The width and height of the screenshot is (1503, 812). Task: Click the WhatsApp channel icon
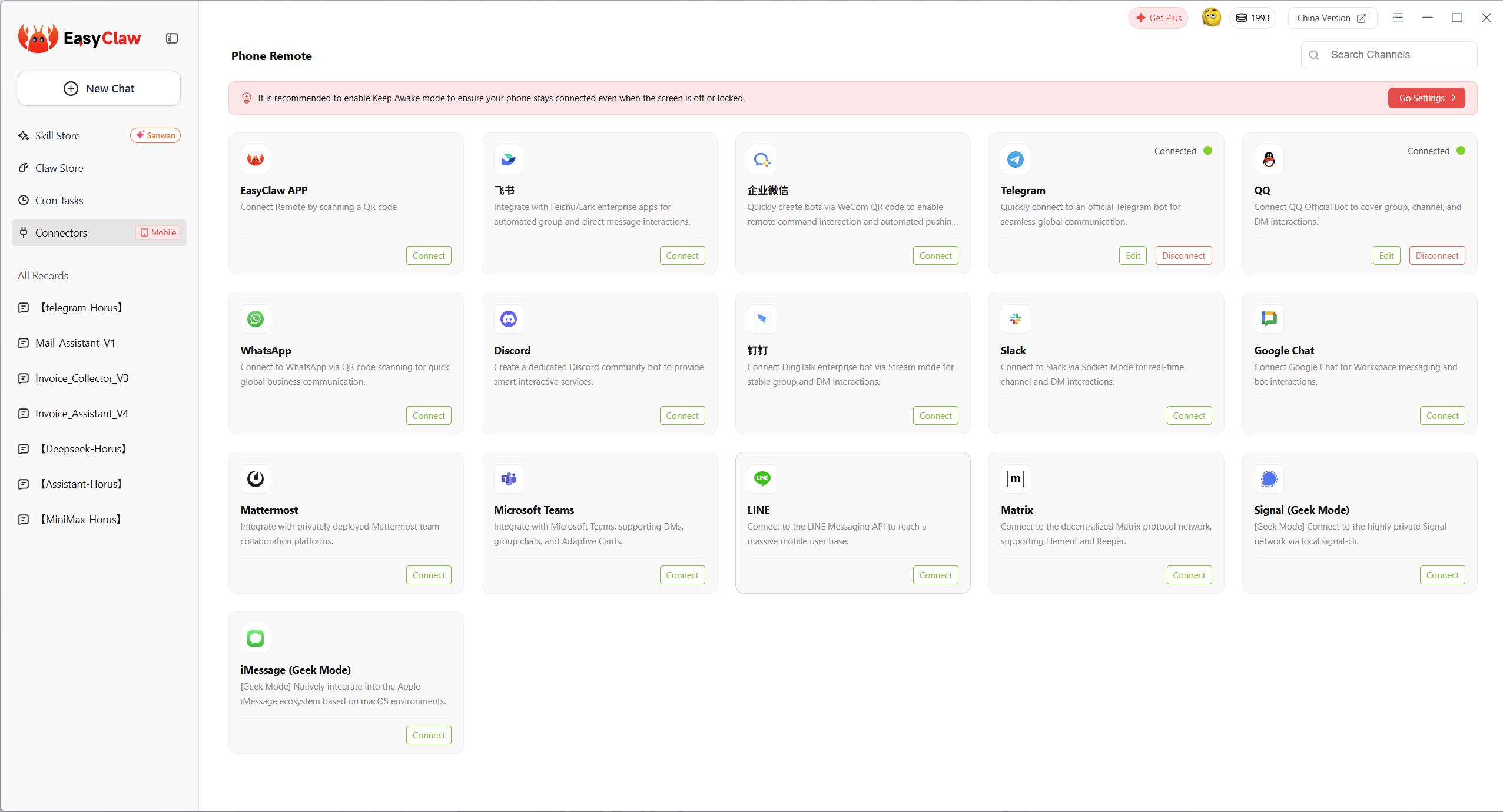click(x=255, y=319)
